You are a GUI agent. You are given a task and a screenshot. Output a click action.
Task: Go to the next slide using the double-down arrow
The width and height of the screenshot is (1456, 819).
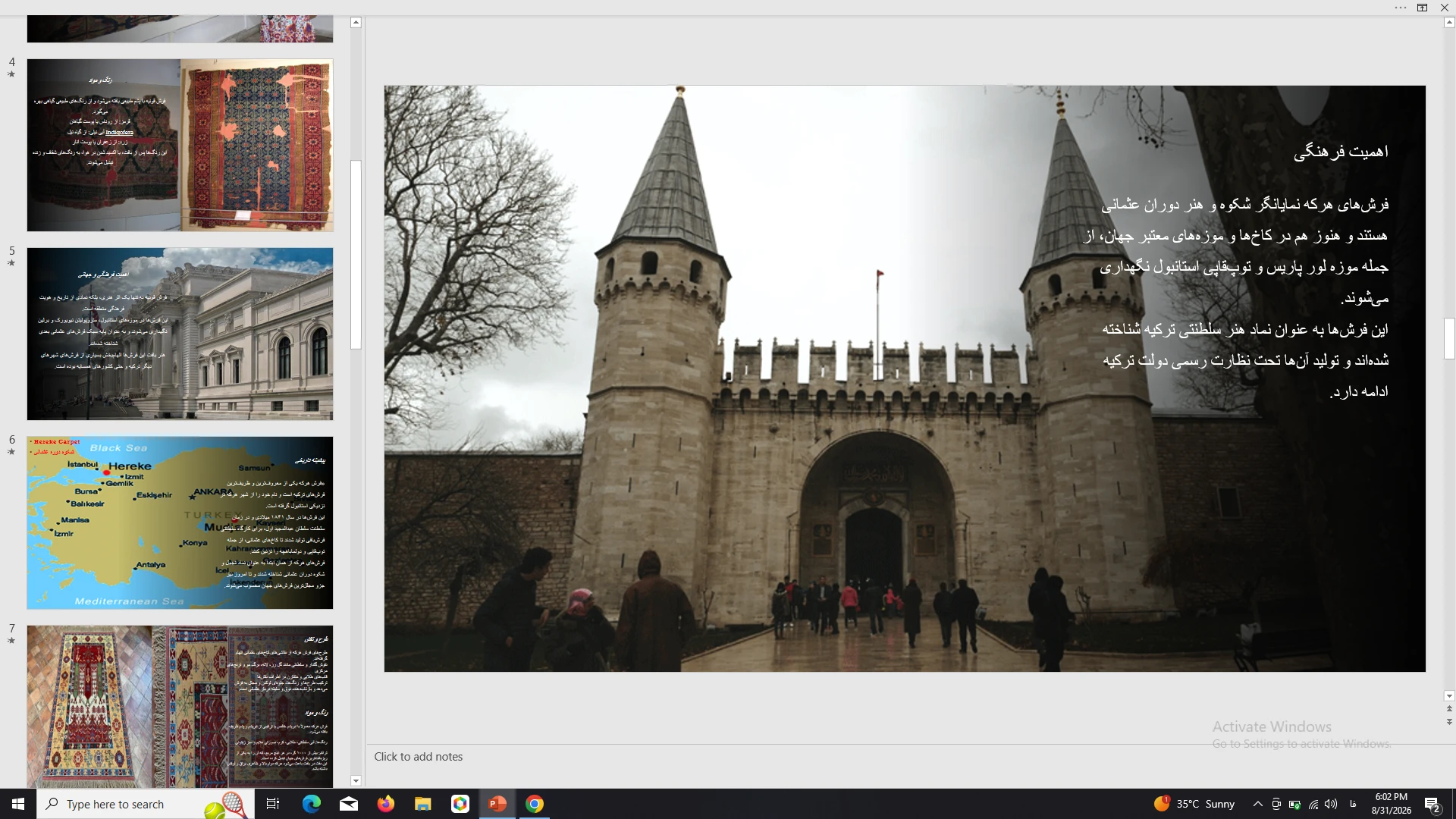click(x=1449, y=722)
